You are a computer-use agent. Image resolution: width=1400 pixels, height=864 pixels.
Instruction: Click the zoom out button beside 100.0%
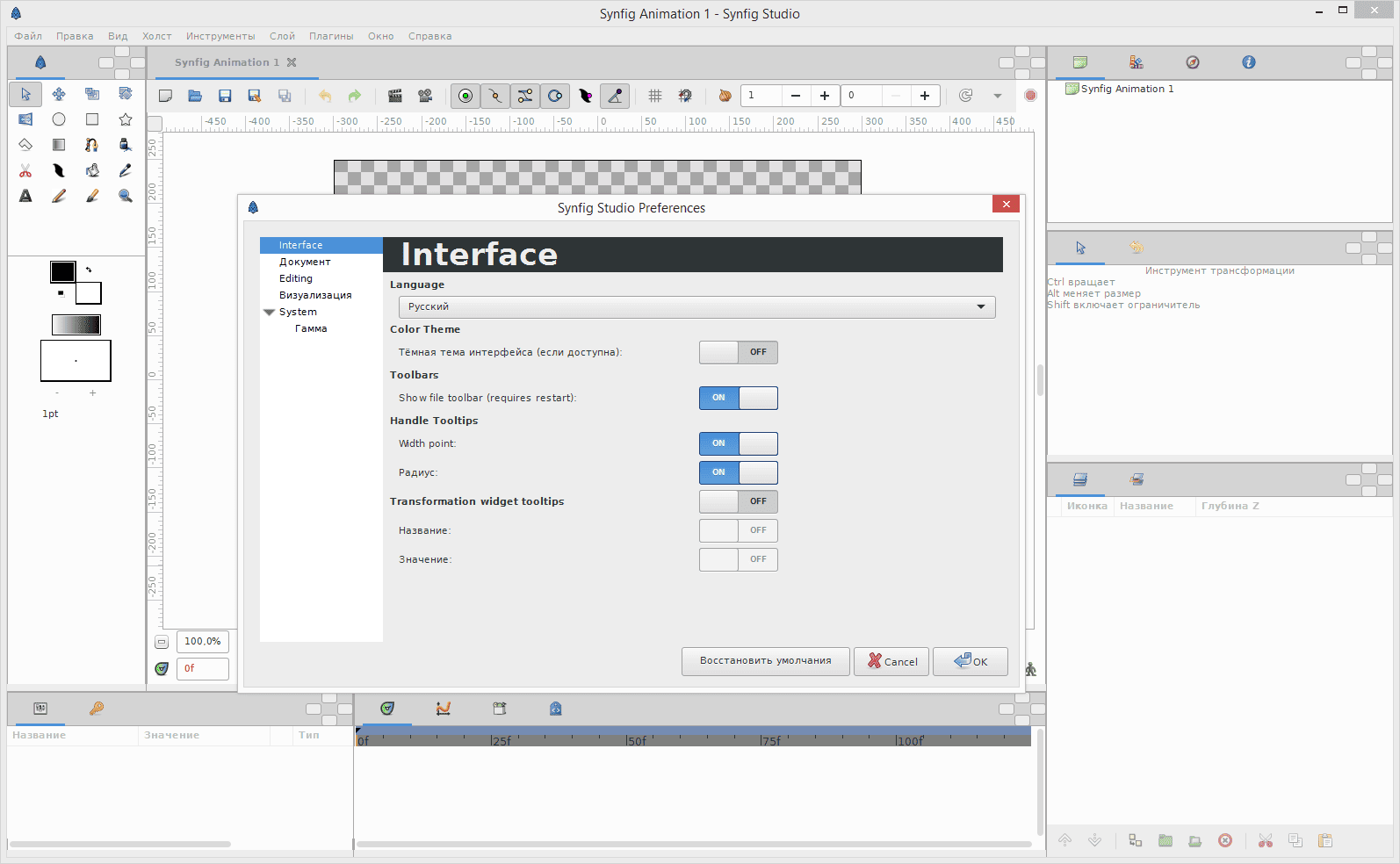click(x=162, y=642)
